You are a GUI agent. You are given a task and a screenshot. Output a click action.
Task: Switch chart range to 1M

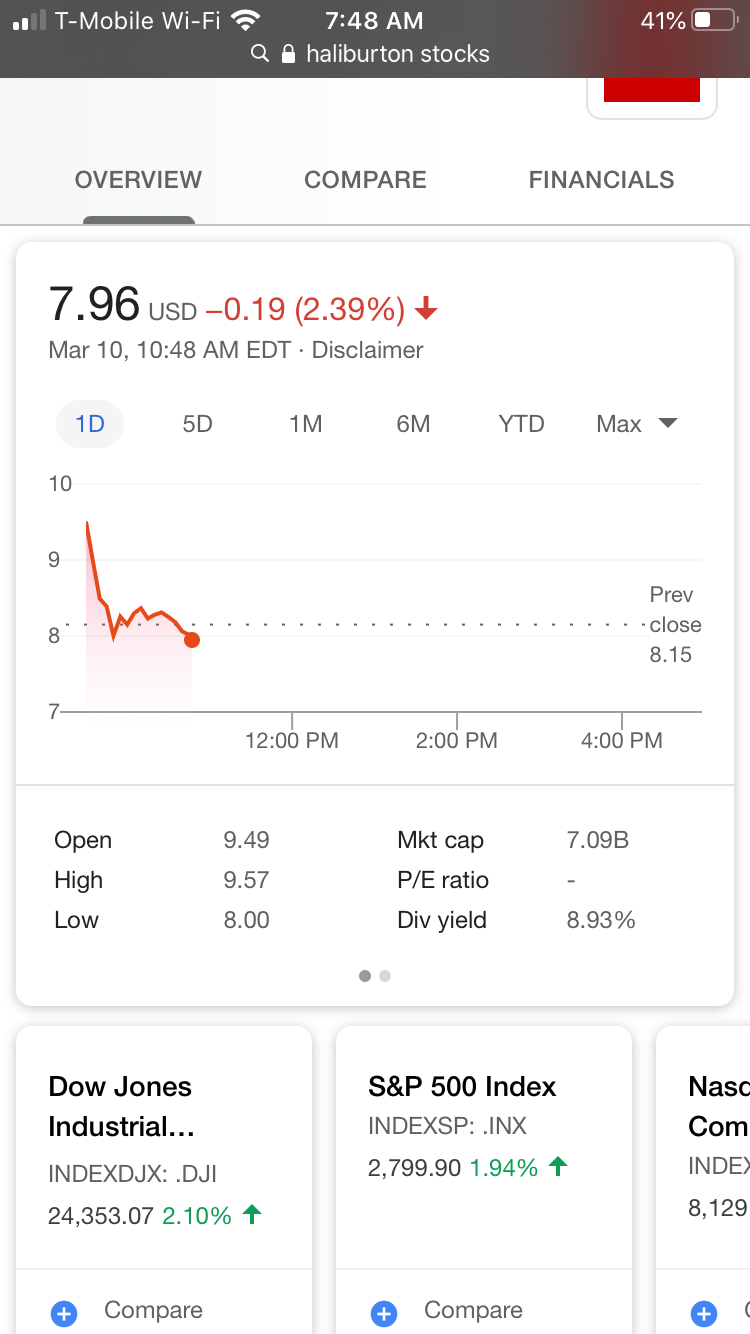pyautogui.click(x=305, y=424)
